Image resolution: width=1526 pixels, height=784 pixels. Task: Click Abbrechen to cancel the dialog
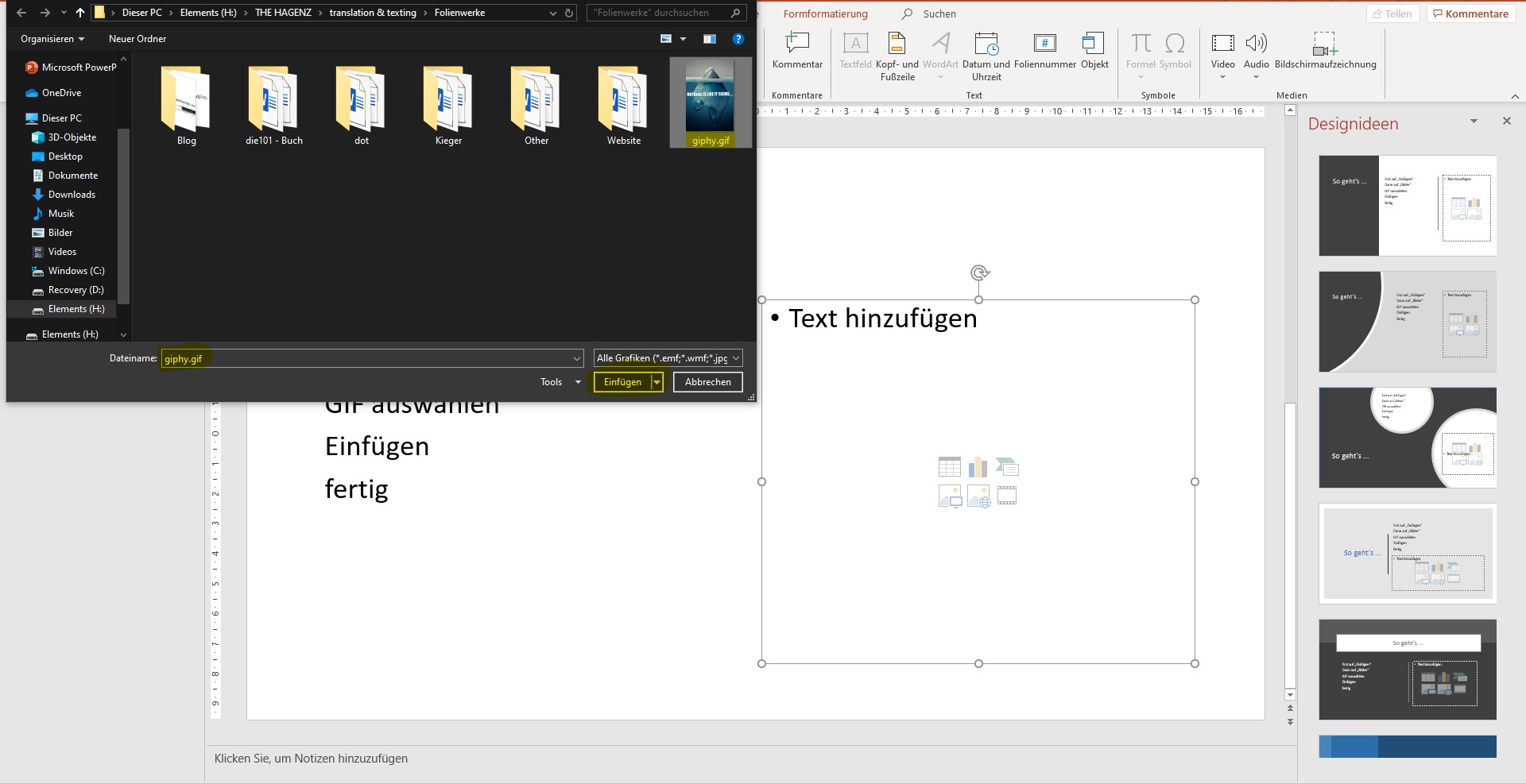click(707, 382)
